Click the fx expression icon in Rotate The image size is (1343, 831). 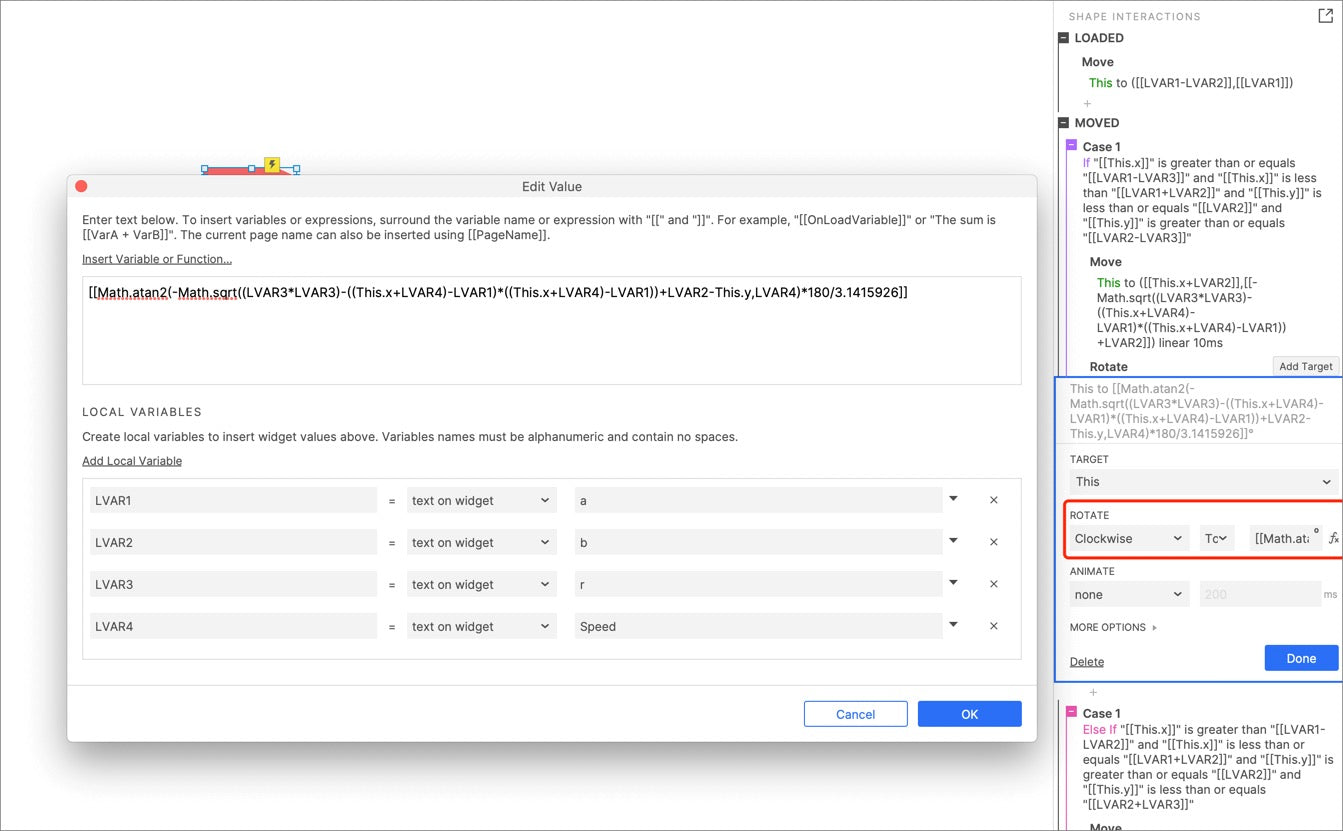(x=1333, y=538)
